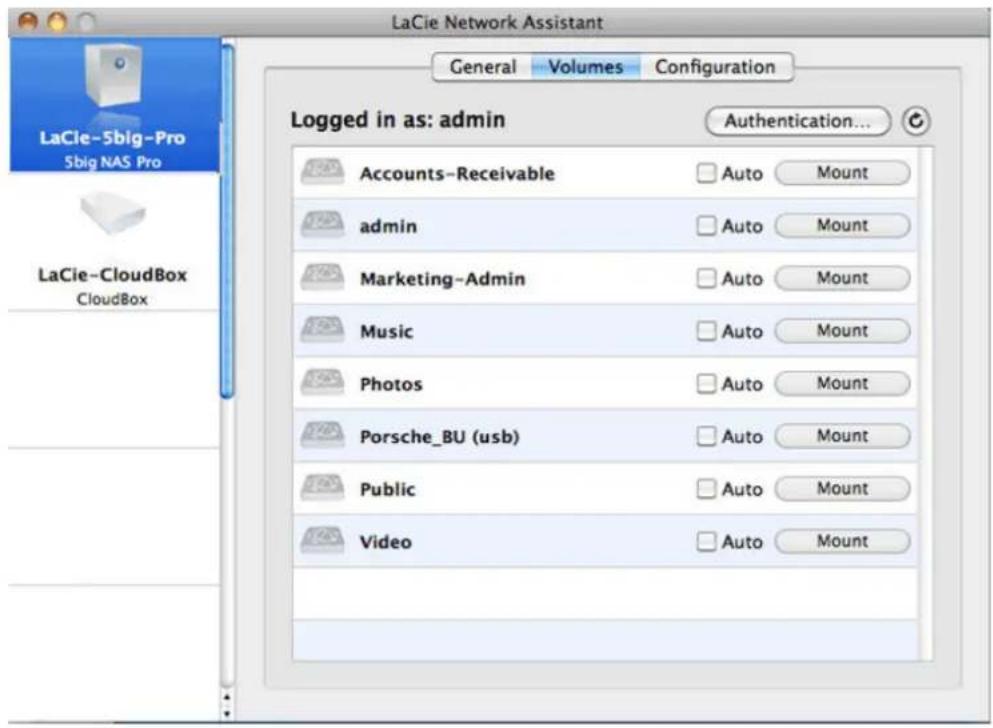Switch to the General tab
This screenshot has height=728, width=993.
(x=483, y=66)
